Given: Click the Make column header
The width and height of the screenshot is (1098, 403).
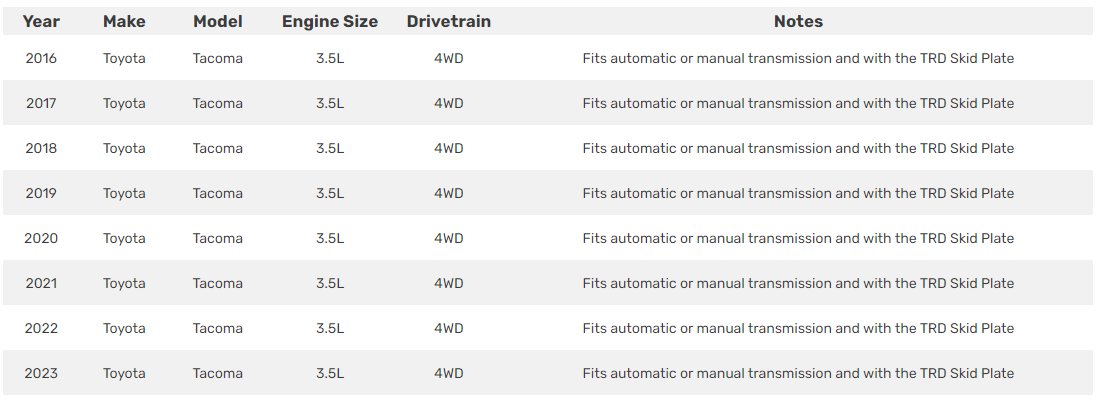Looking at the screenshot, I should (124, 22).
